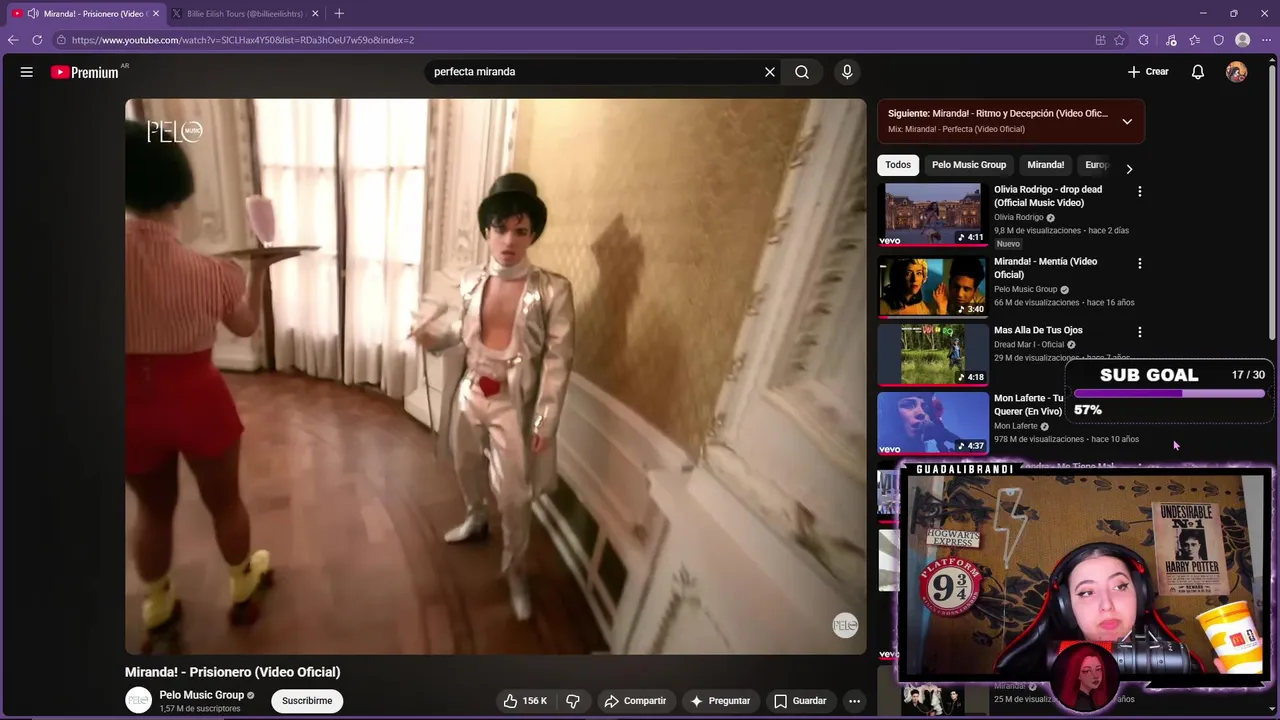
Task: Play the Miranda! Mentía thumbnail
Action: click(x=932, y=286)
